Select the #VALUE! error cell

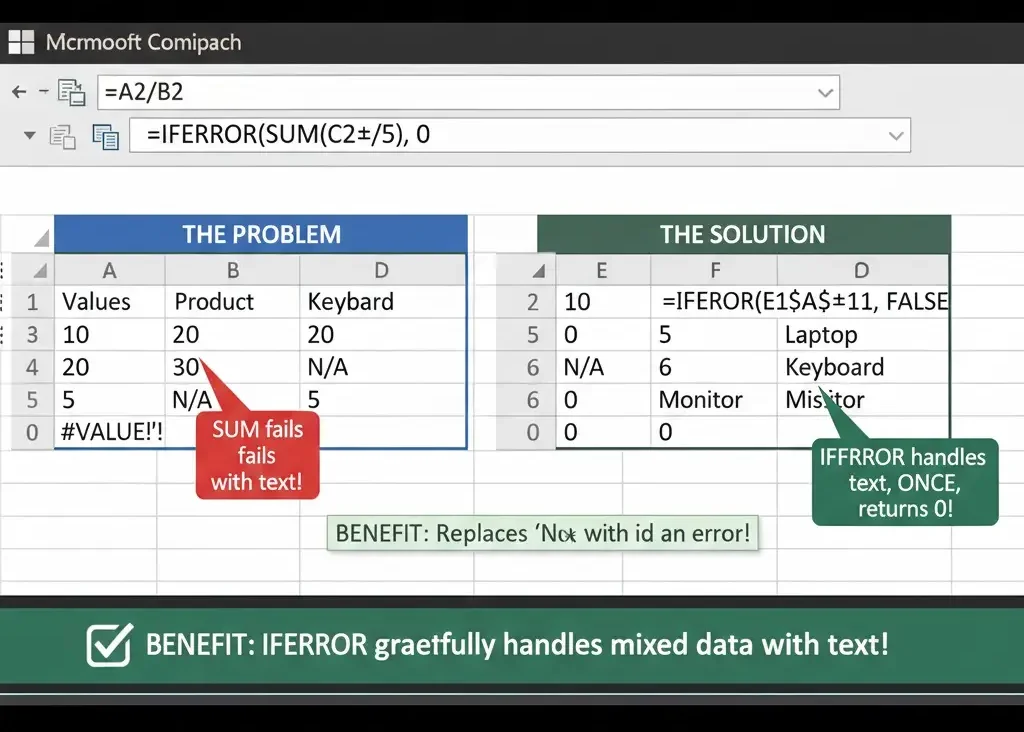(x=110, y=432)
